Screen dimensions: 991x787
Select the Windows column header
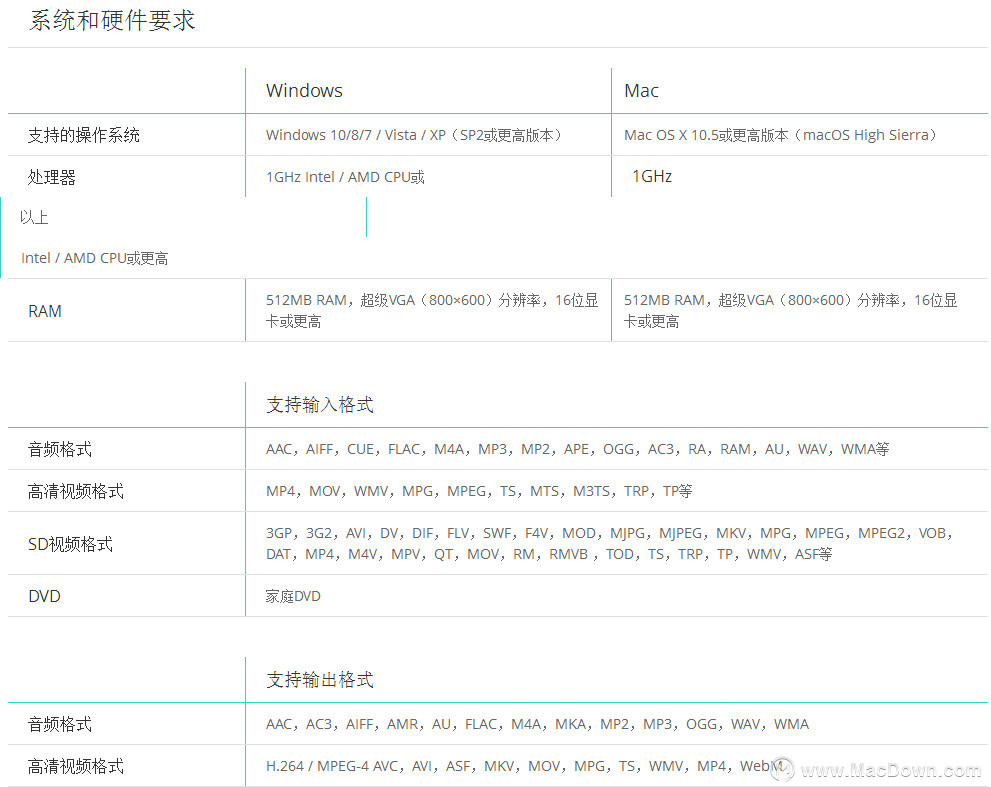coord(304,90)
